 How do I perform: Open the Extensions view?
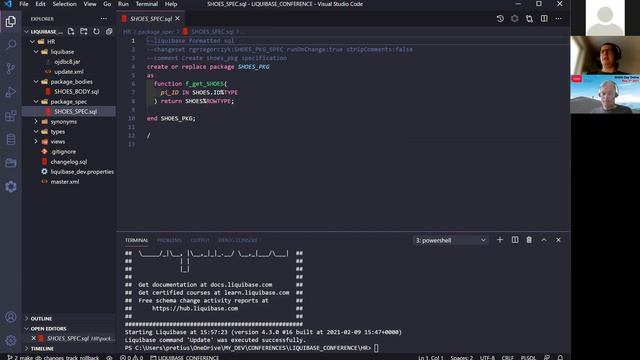11,116
